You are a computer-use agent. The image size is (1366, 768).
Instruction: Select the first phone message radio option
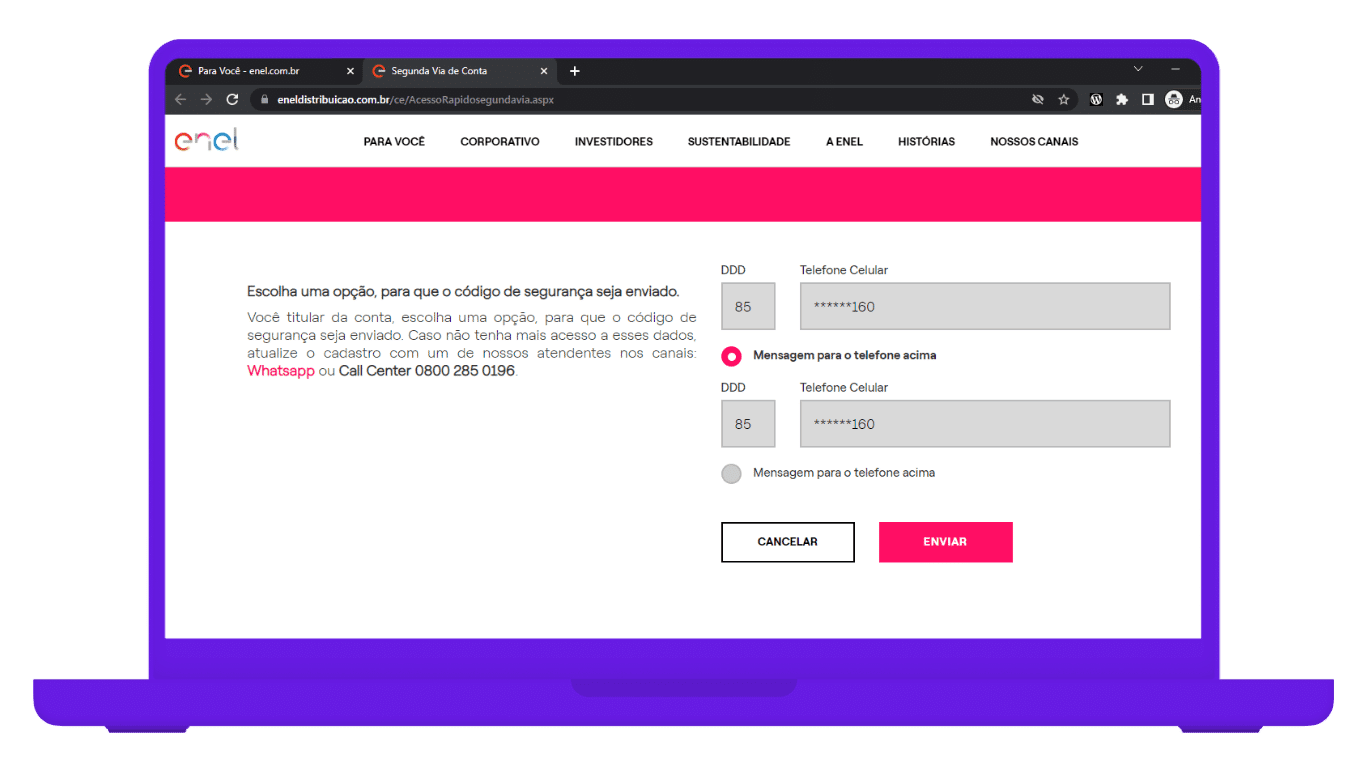point(731,356)
